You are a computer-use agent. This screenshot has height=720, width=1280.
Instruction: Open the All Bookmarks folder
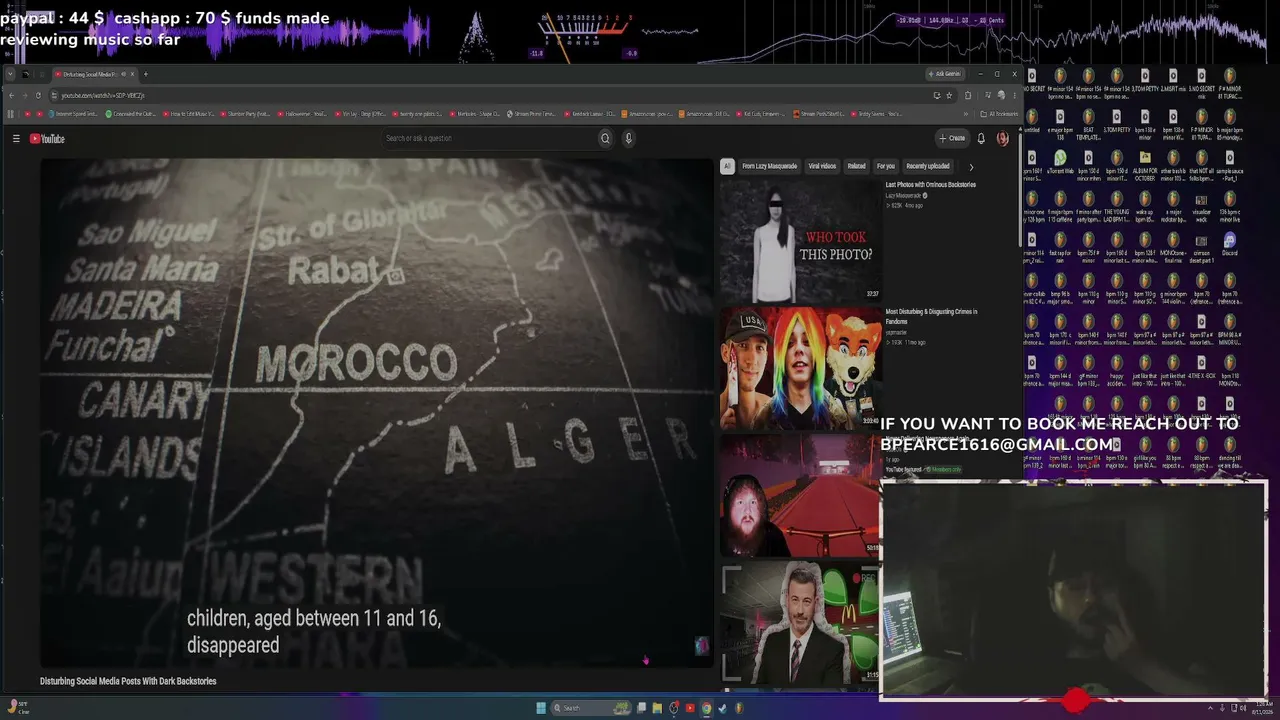[999, 114]
